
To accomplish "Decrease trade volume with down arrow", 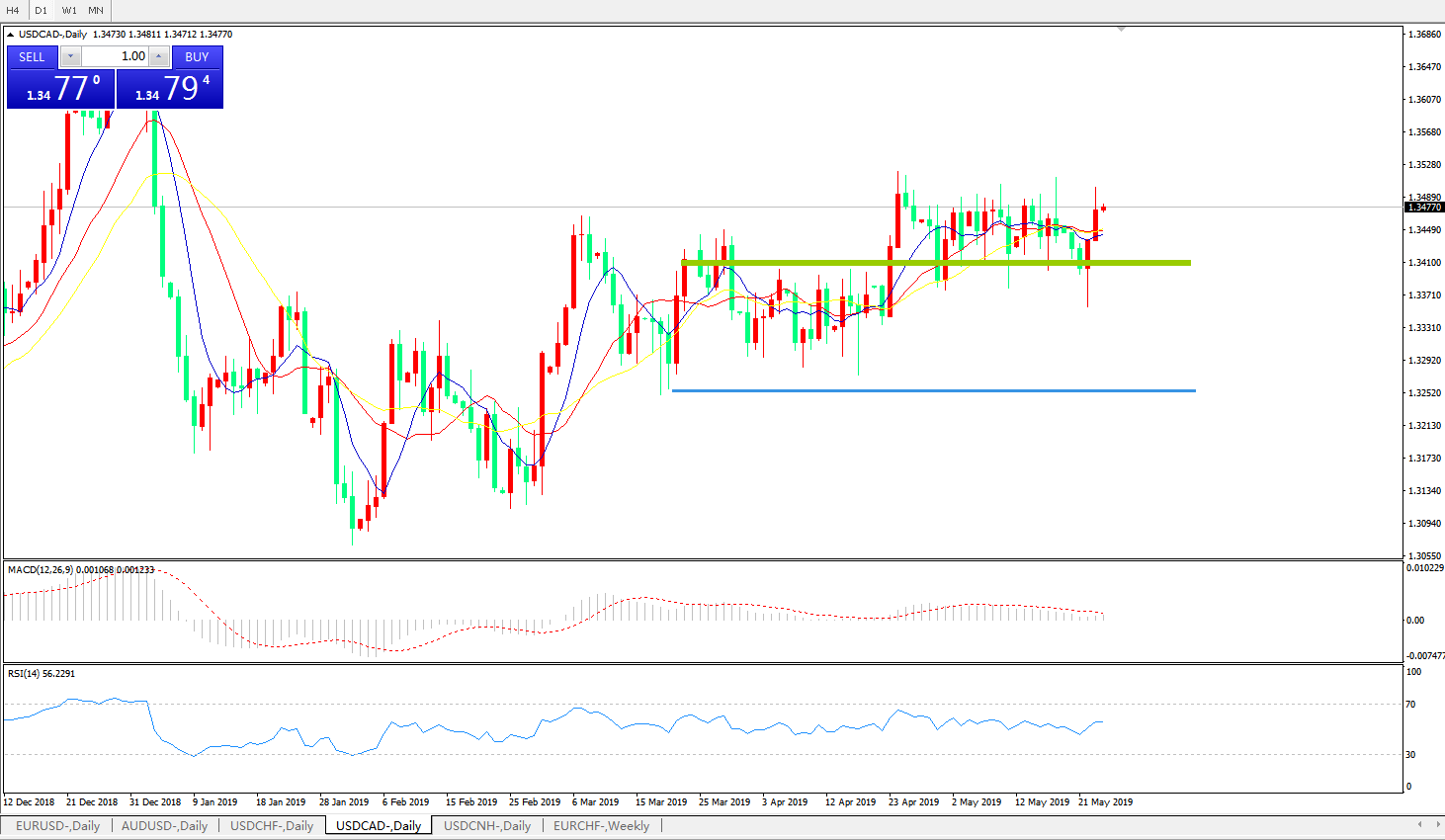I will click(x=70, y=57).
